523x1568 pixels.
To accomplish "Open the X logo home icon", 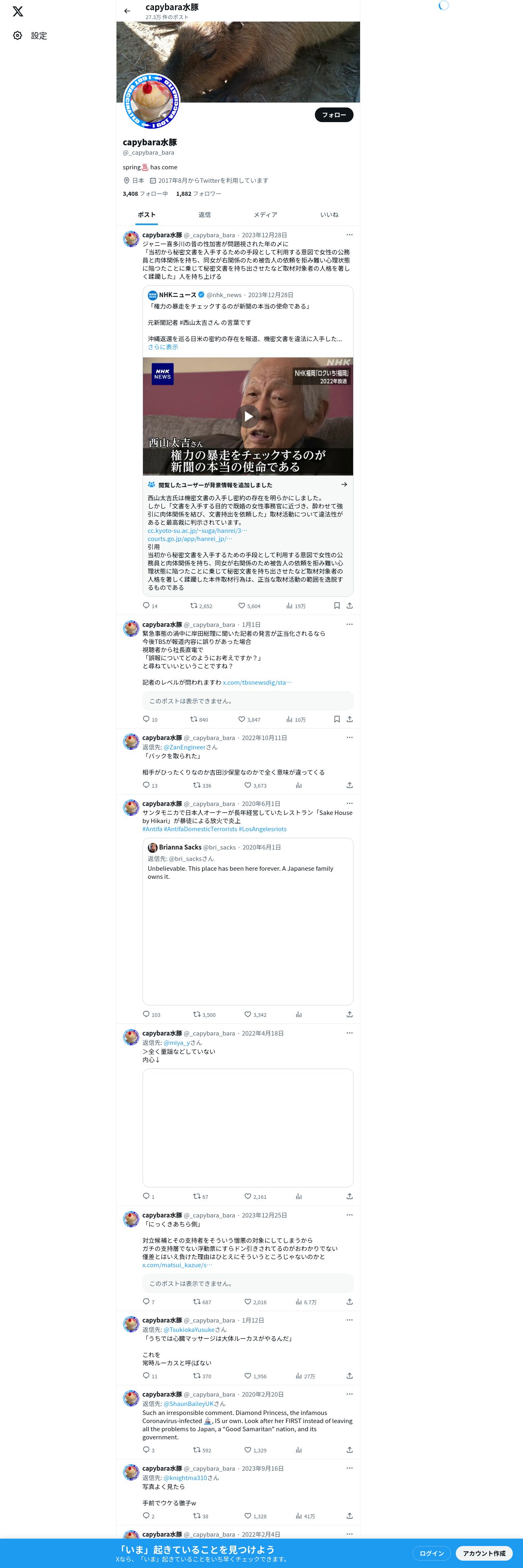I will (x=18, y=11).
